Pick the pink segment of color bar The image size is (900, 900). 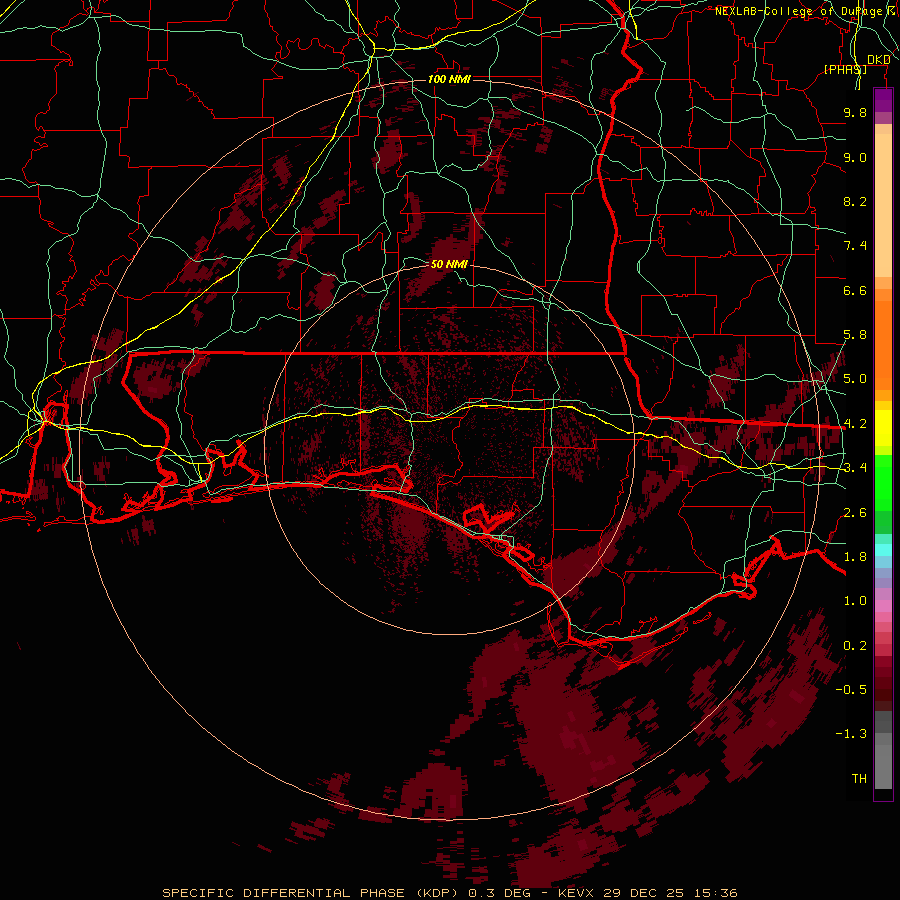pyautogui.click(x=883, y=606)
